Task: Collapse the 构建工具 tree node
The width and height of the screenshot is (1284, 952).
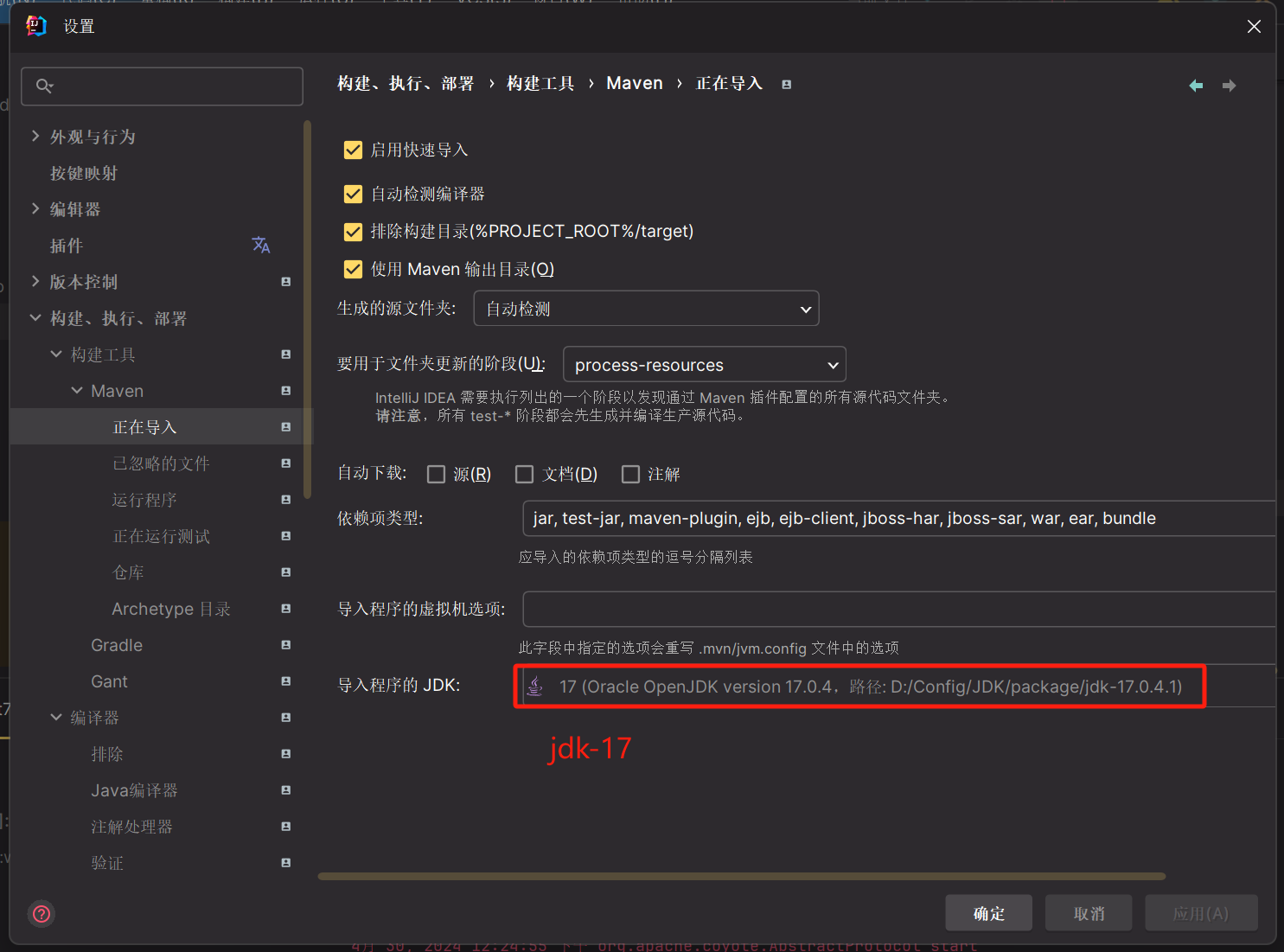Action: 56,354
